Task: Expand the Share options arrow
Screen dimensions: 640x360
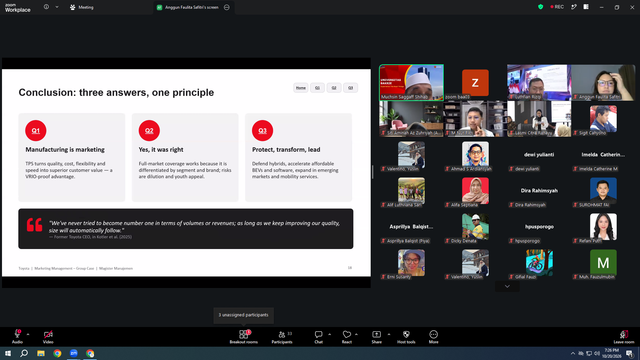Action: pyautogui.click(x=389, y=334)
